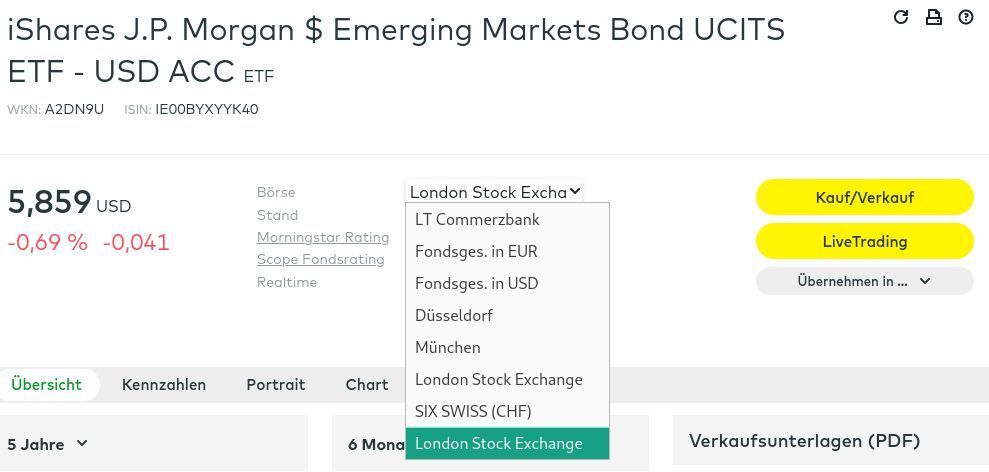Click the refresh icon at top right
989x472 pixels.
click(901, 17)
